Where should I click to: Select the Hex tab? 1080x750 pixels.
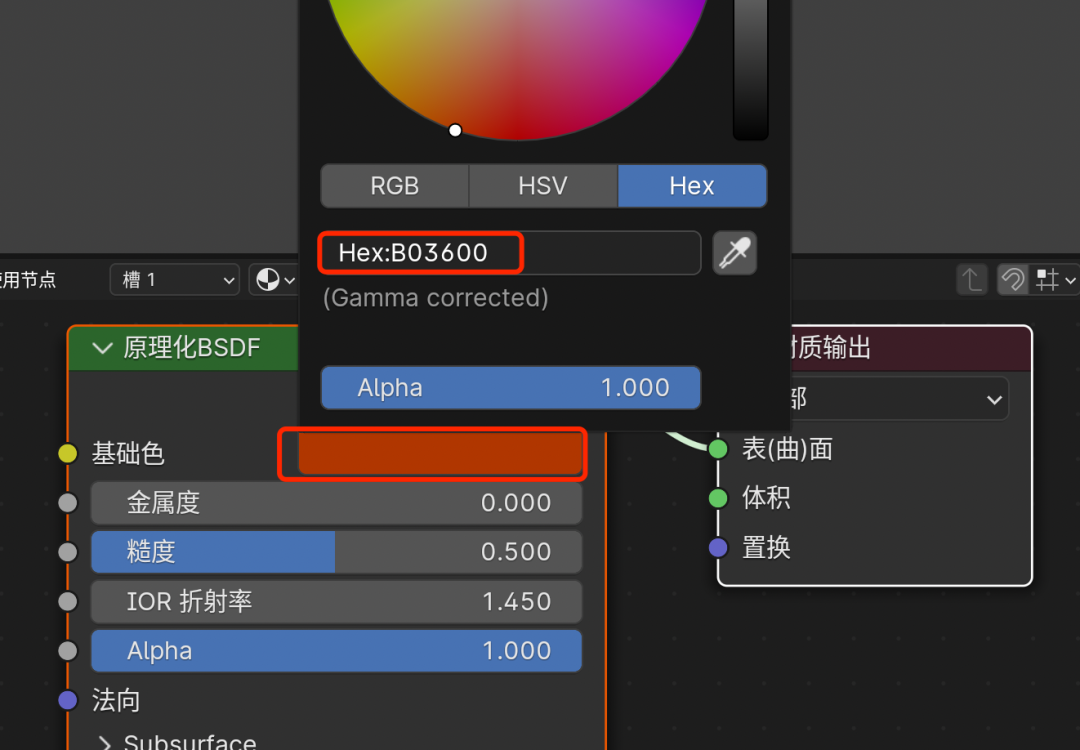692,186
